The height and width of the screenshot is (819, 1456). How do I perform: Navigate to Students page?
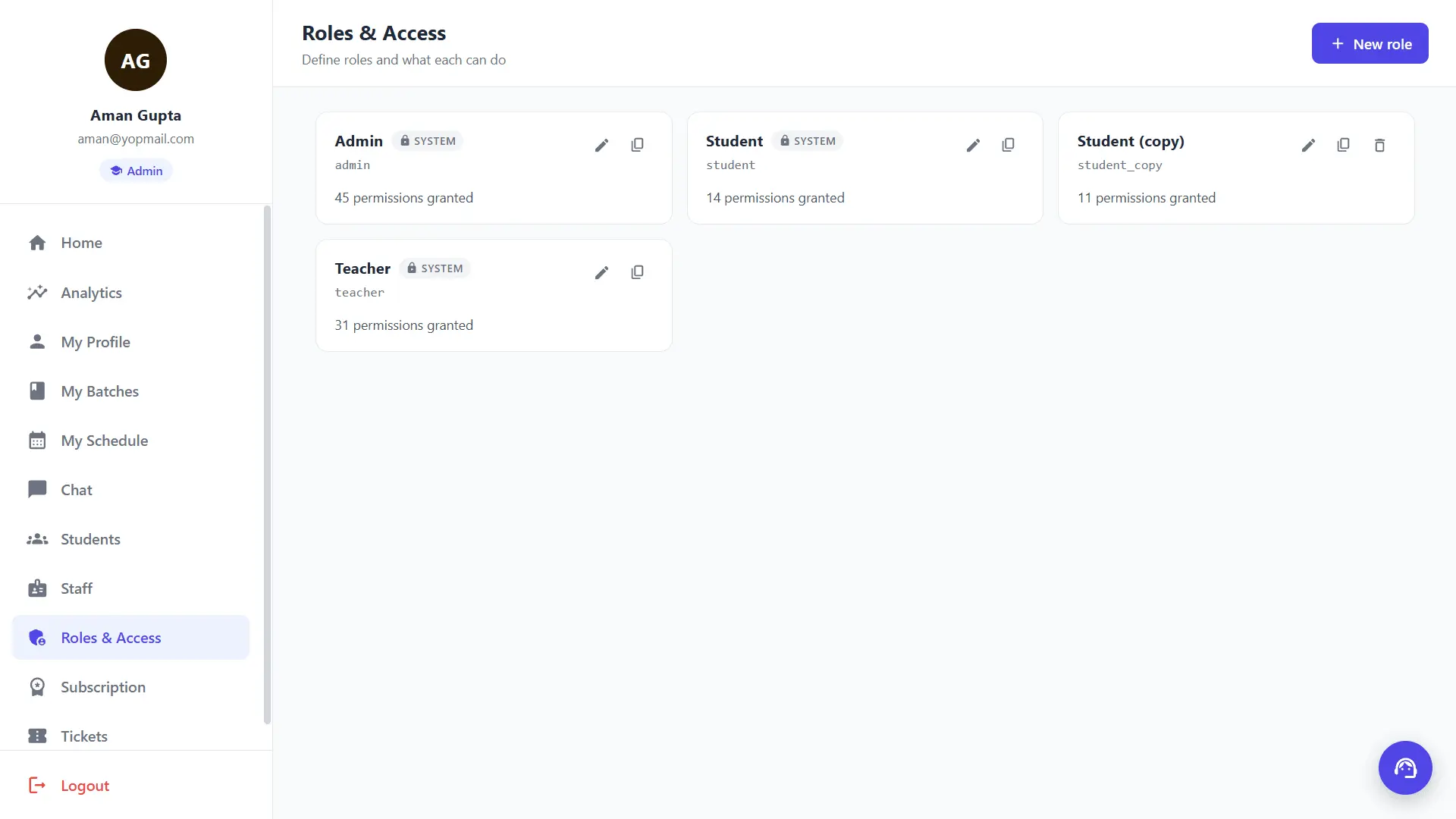click(130, 539)
